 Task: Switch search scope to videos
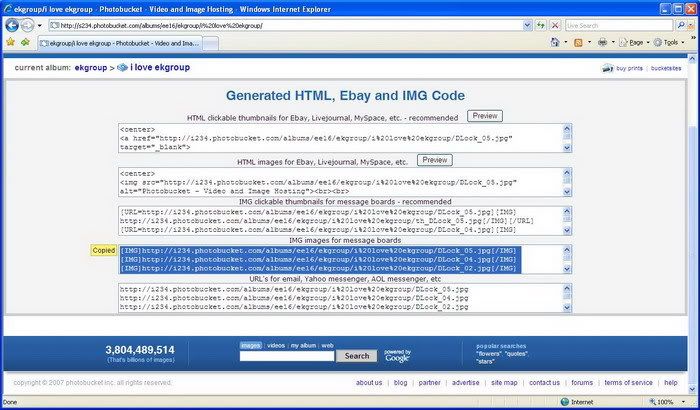click(275, 345)
